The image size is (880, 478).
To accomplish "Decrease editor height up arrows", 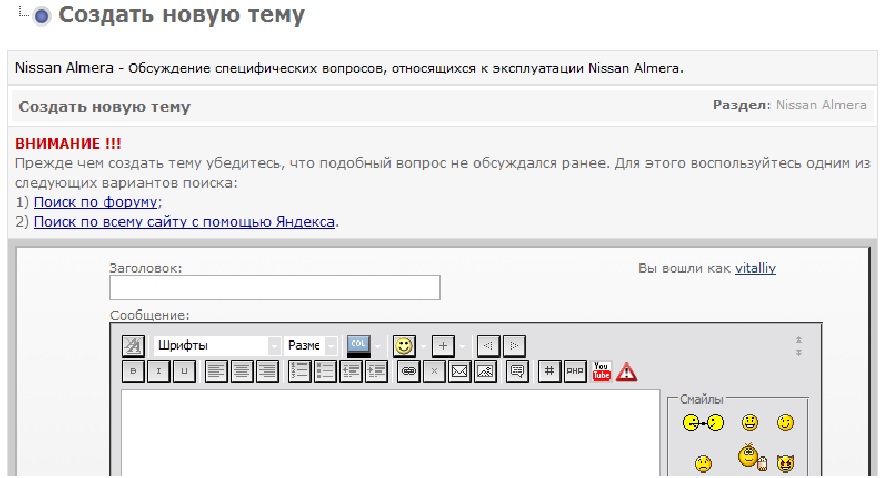I will [x=799, y=339].
